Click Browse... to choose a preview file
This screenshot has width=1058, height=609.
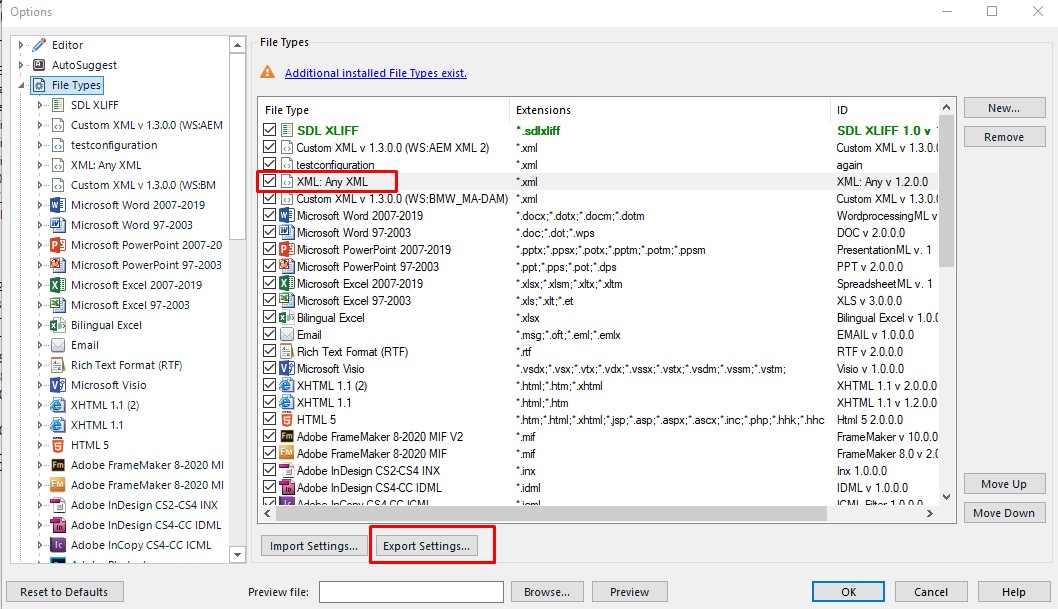click(x=547, y=592)
